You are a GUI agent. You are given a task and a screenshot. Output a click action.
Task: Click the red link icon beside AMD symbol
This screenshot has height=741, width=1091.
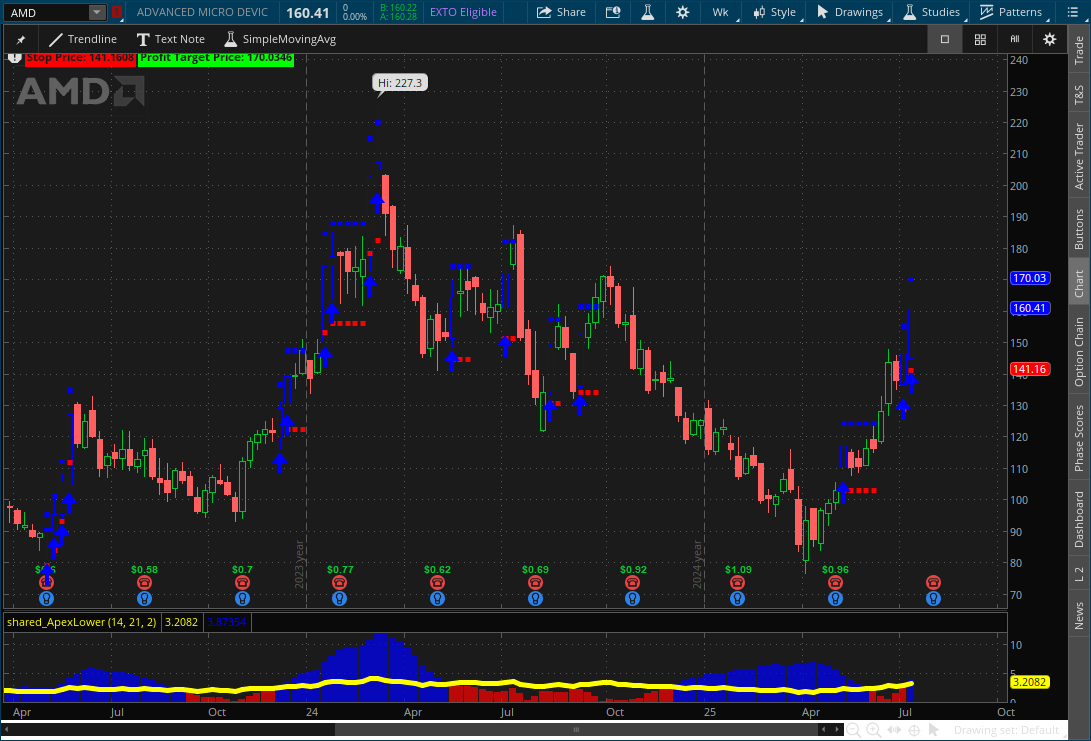point(117,12)
